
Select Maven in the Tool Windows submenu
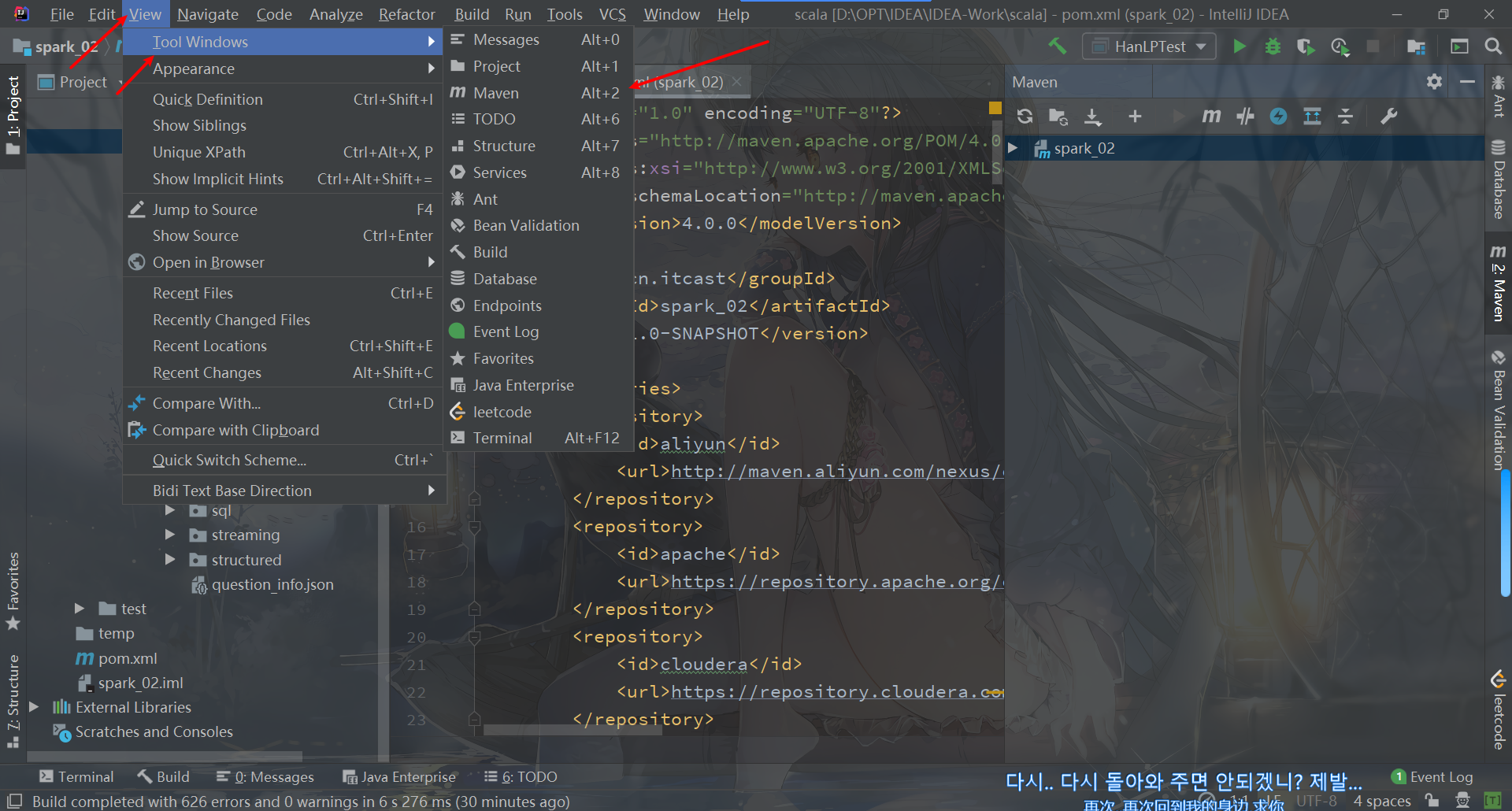coord(538,93)
